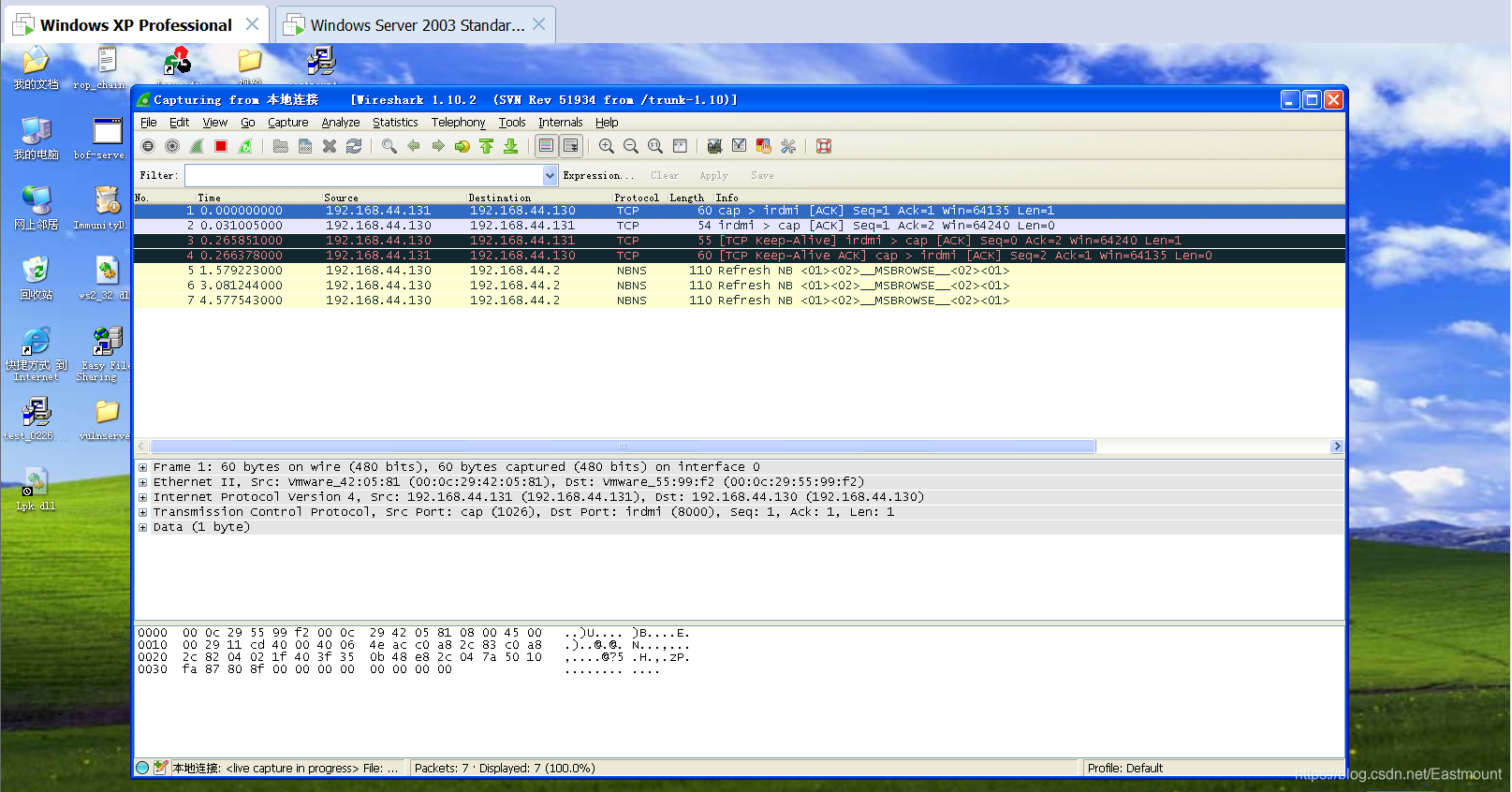Save the capture file icon
Screen dimensions: 1512x792
click(x=305, y=146)
